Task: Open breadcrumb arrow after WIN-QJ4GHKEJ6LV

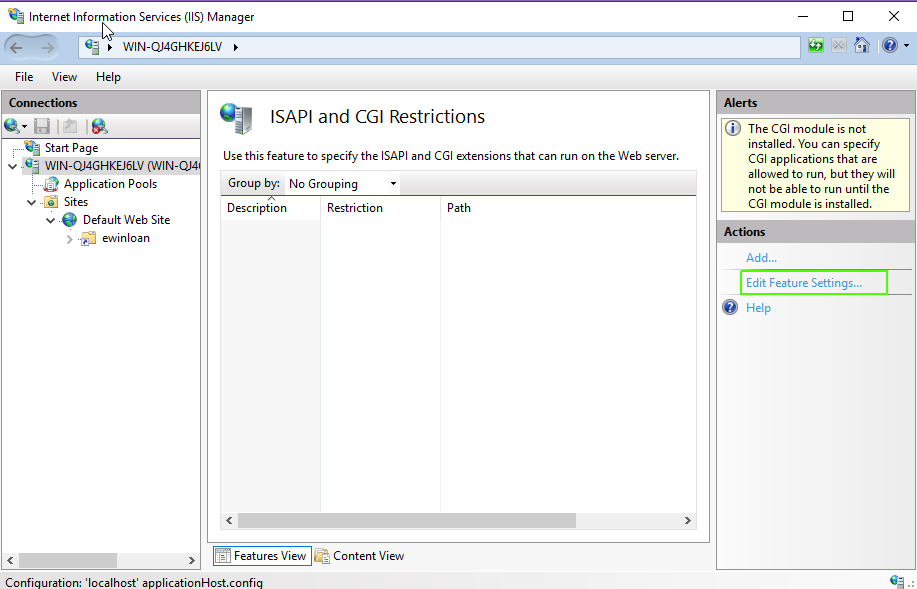Action: pyautogui.click(x=236, y=47)
